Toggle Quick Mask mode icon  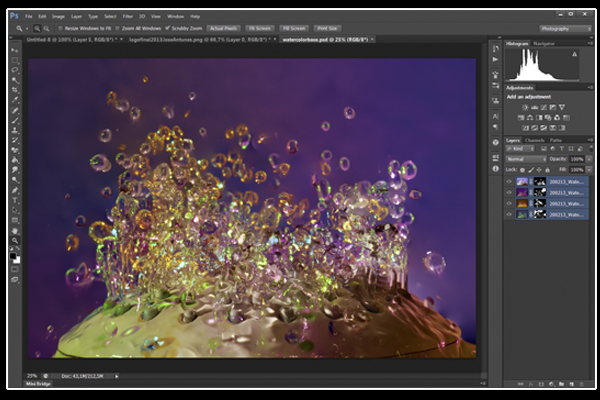click(15, 270)
